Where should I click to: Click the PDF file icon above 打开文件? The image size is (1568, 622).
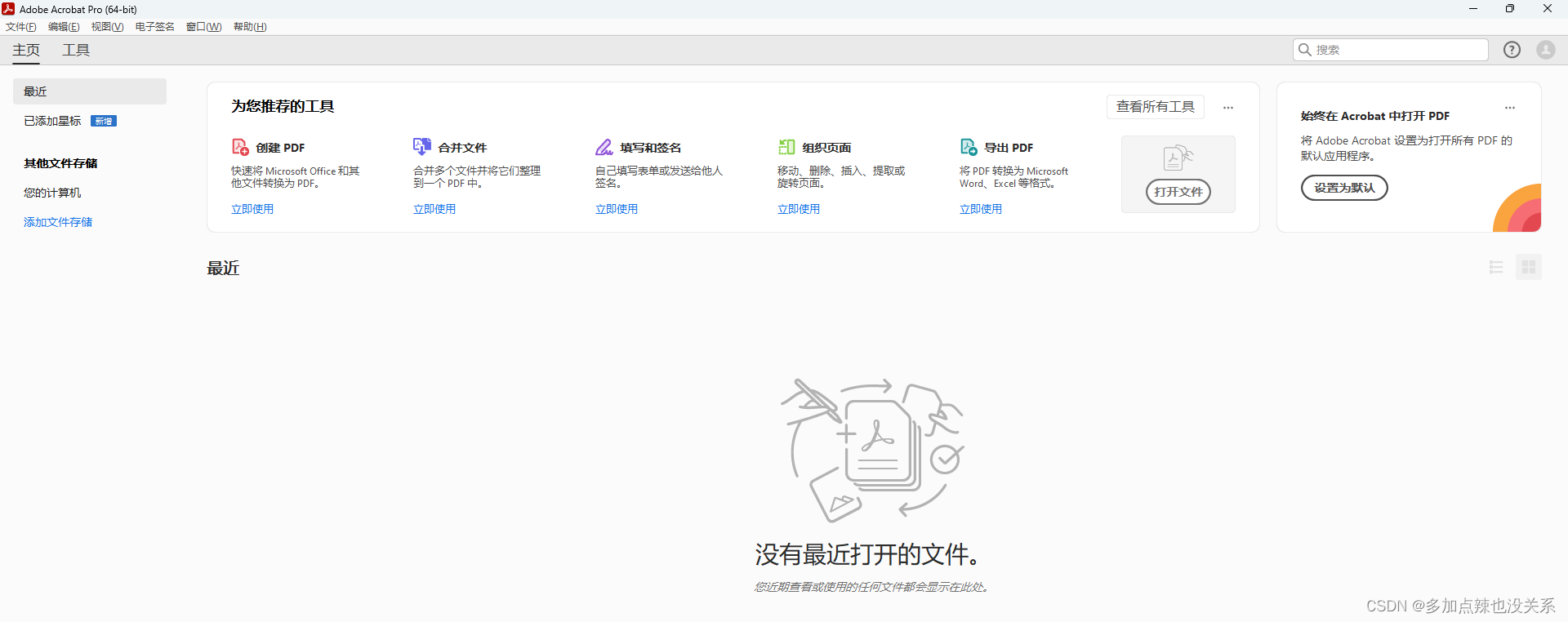(1178, 157)
